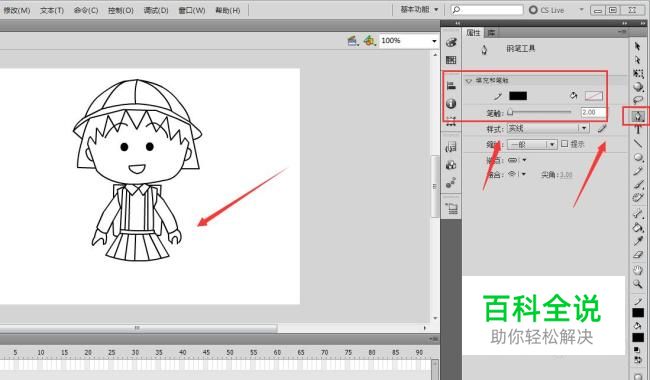The height and width of the screenshot is (380, 650).
Task: Click the stroke thickness slider handle
Action: pyautogui.click(x=510, y=112)
